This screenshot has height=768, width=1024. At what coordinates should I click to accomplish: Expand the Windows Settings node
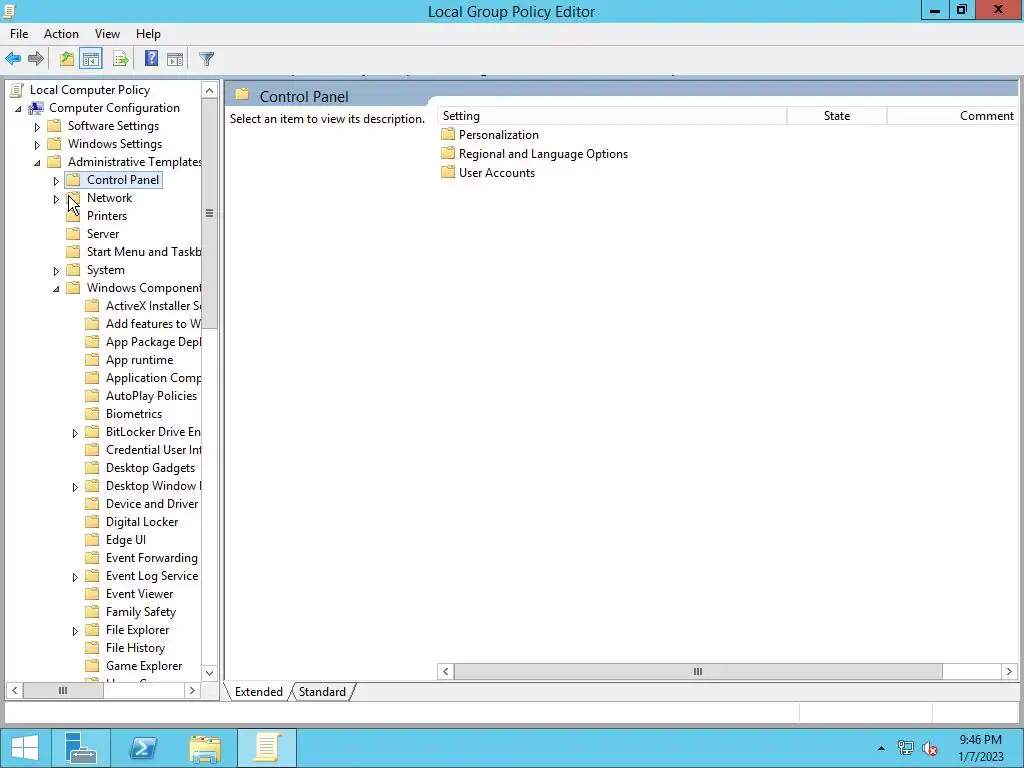pyautogui.click(x=37, y=144)
